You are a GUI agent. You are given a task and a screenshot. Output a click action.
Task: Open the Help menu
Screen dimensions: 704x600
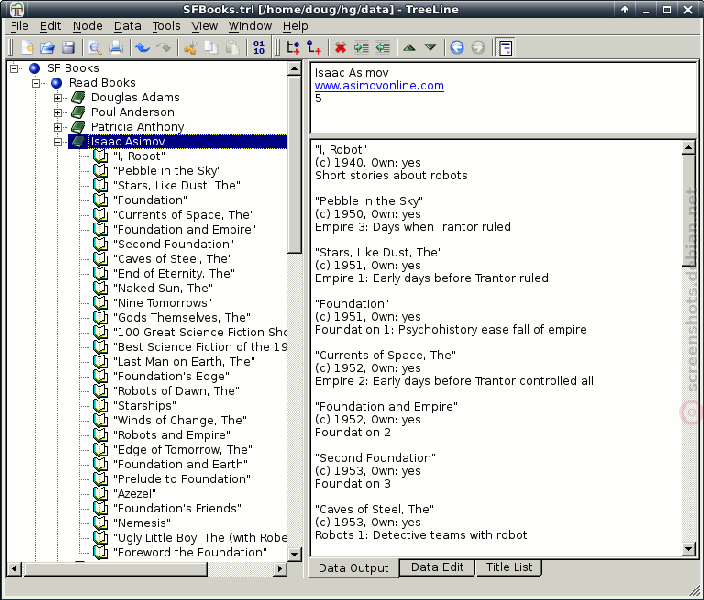click(x=295, y=26)
